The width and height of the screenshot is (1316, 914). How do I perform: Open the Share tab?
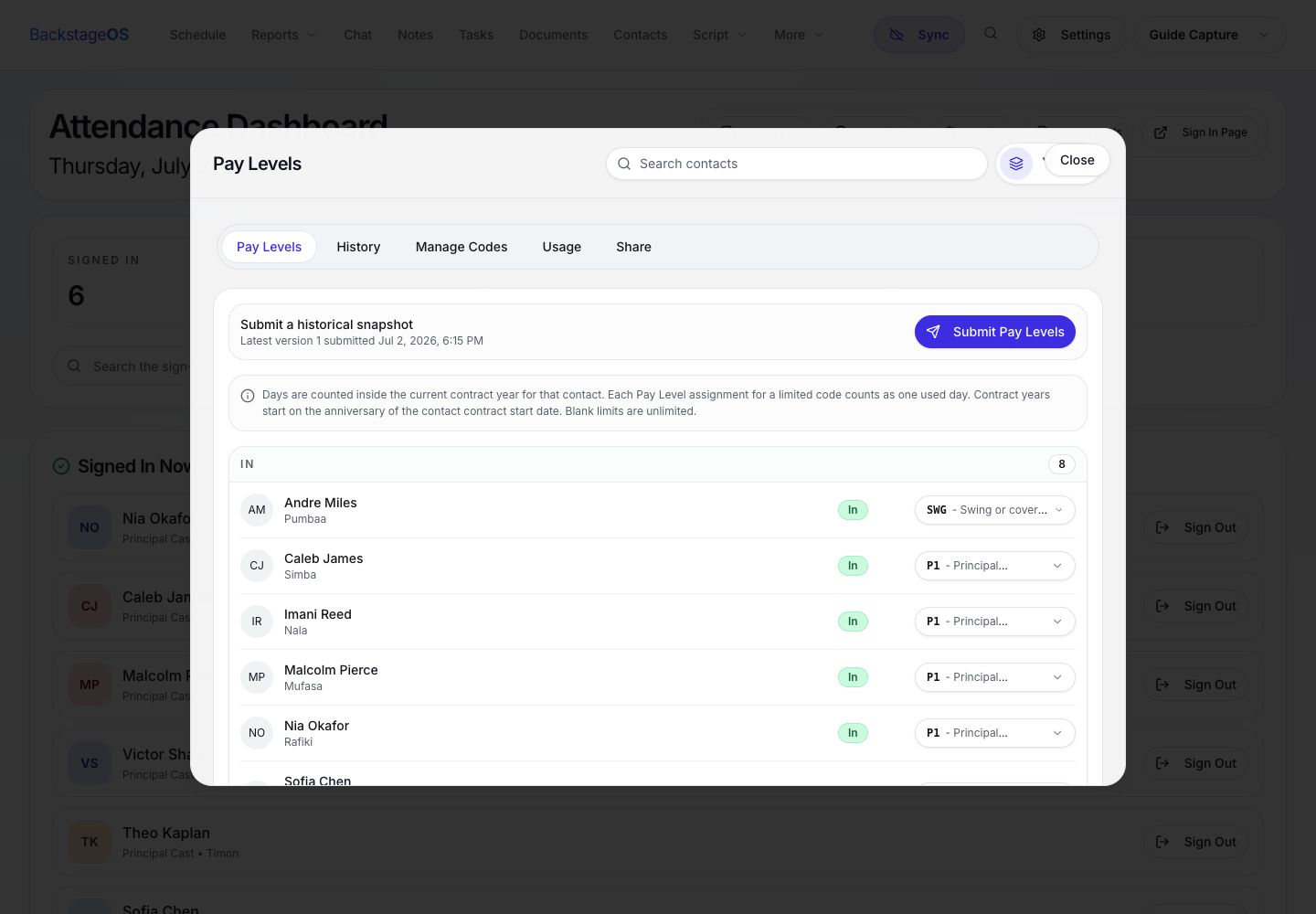click(x=633, y=247)
